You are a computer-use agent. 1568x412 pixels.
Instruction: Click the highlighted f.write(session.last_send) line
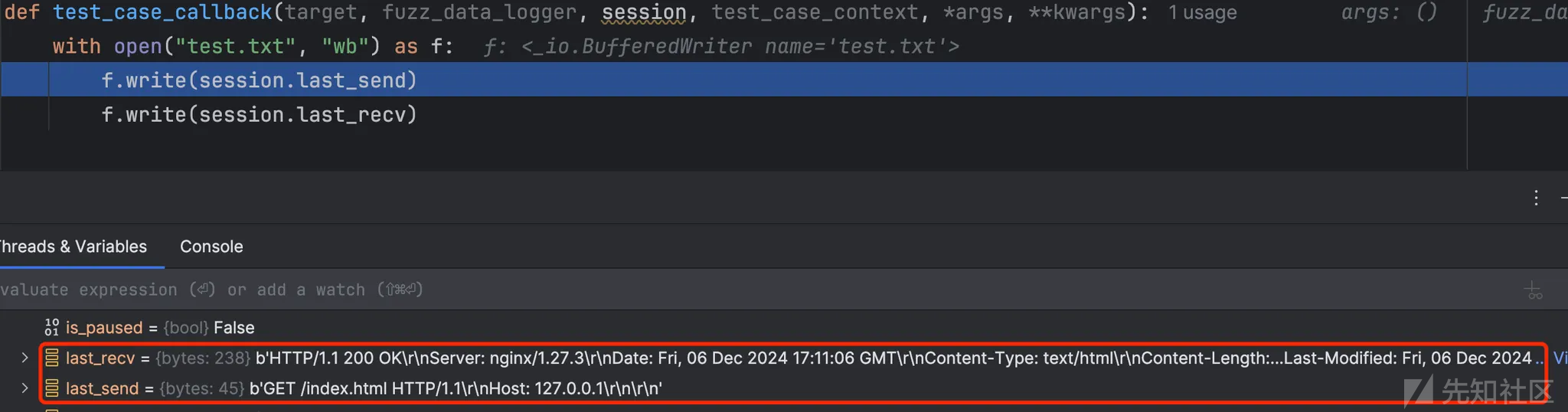pos(259,80)
